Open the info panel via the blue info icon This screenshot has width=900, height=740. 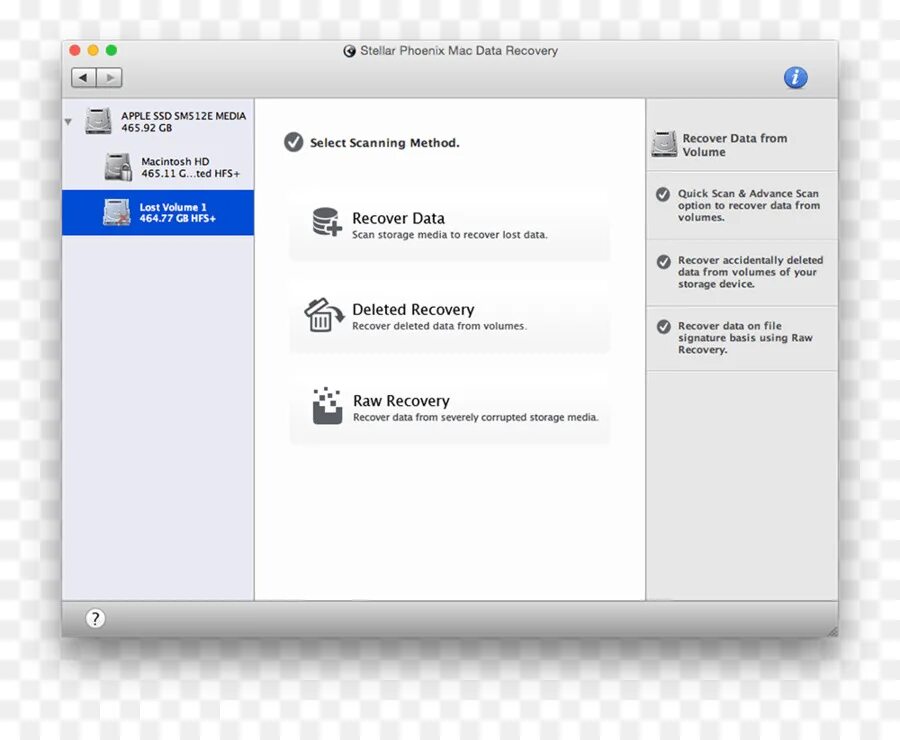[x=796, y=77]
